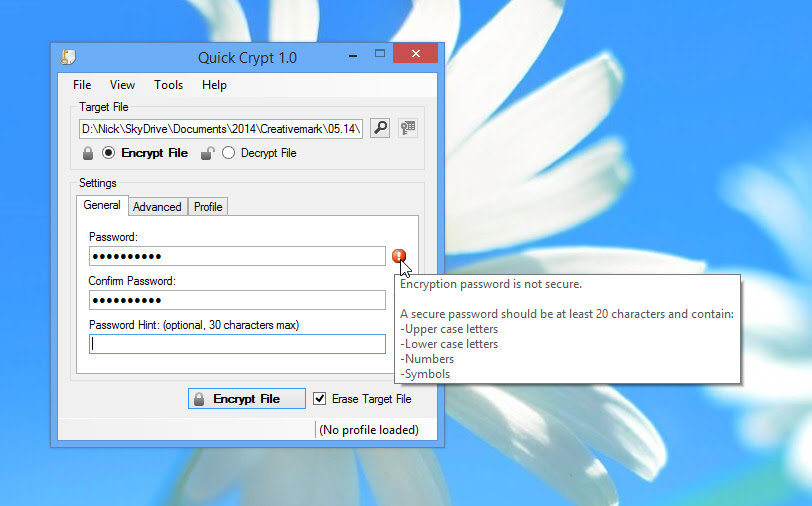Viewport: 812px width, 506px height.
Task: Close the Quick Crypt window
Action: 415,53
